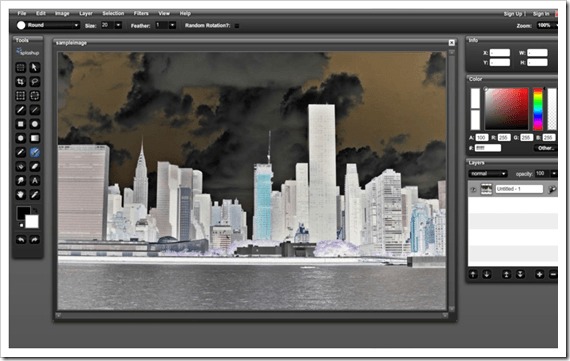Select the Lasso tool
The image size is (570, 361).
(35, 82)
